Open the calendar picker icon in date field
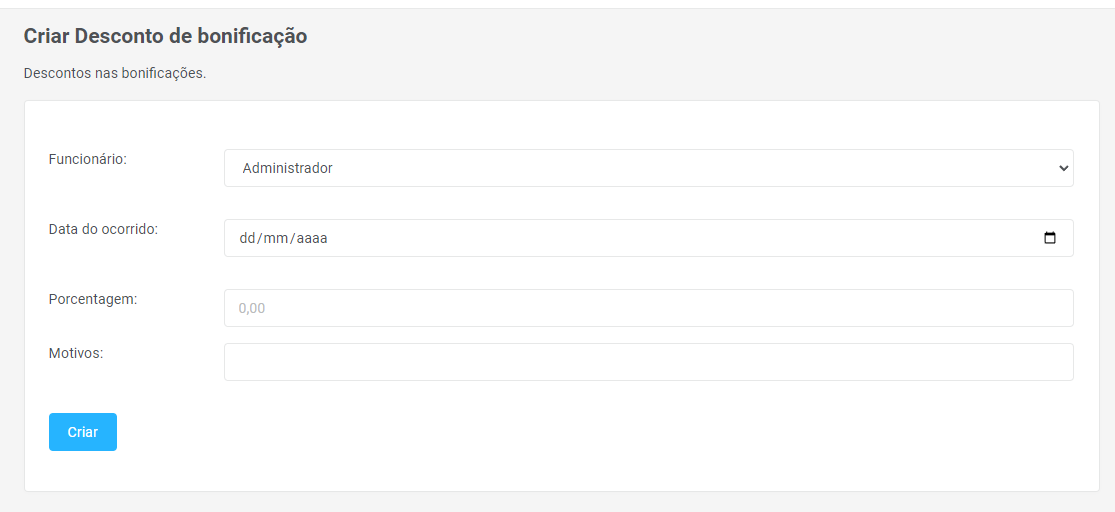The image size is (1115, 512). click(1050, 238)
